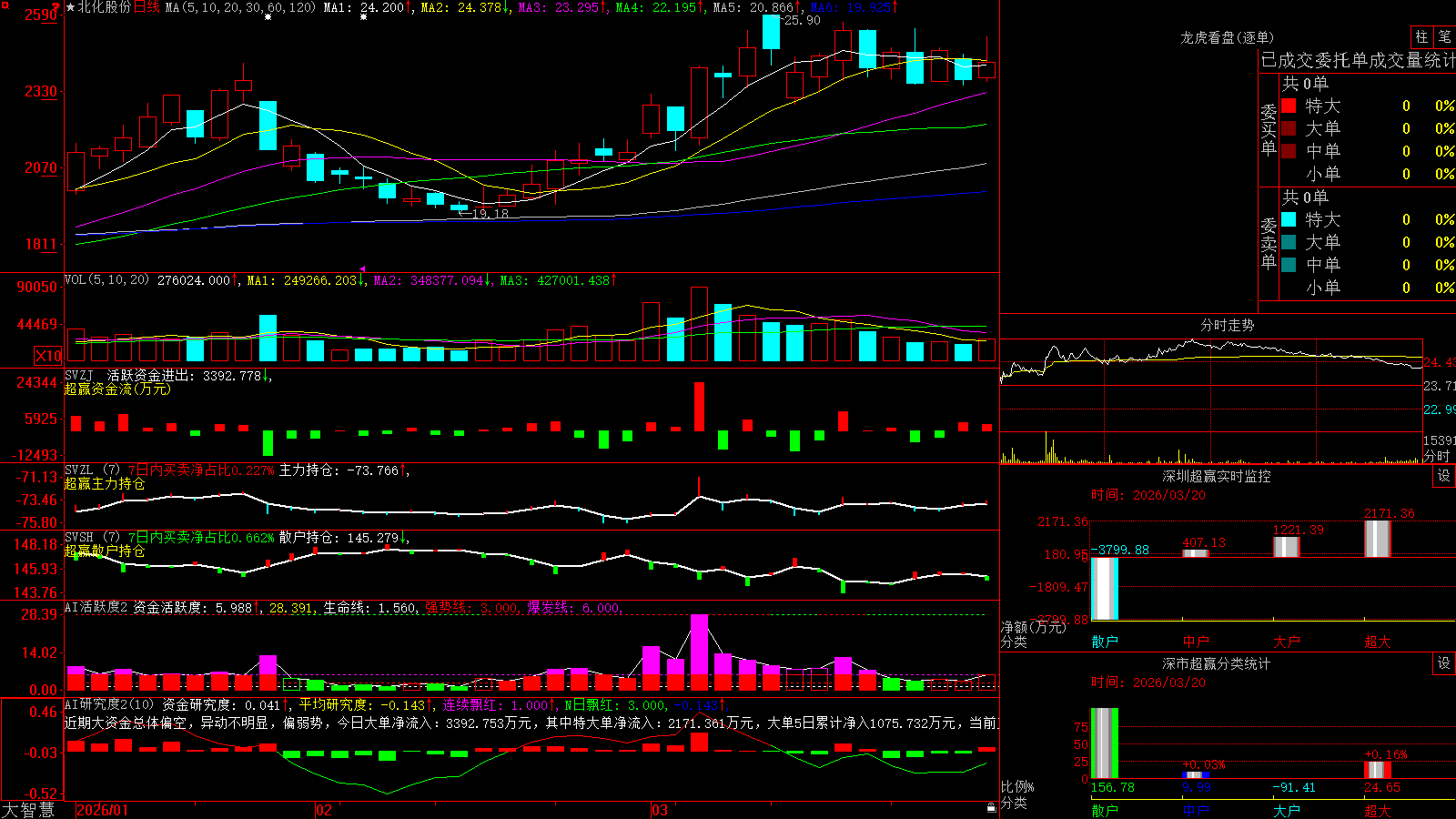The width and height of the screenshot is (1456, 819).
Task: Click 主力持仓: -73.766 value
Action: (339, 470)
